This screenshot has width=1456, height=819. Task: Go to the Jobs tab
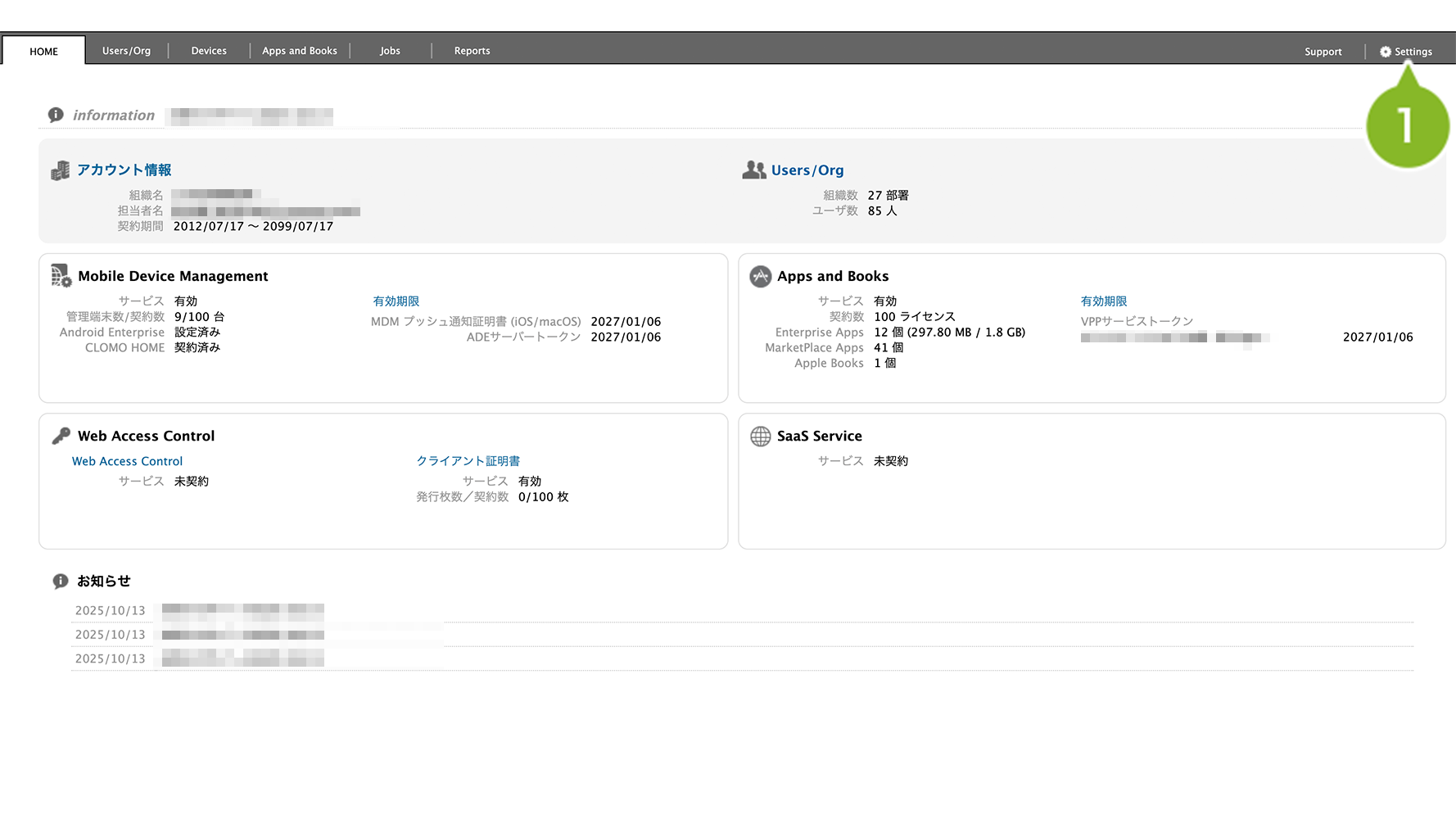pyautogui.click(x=390, y=51)
